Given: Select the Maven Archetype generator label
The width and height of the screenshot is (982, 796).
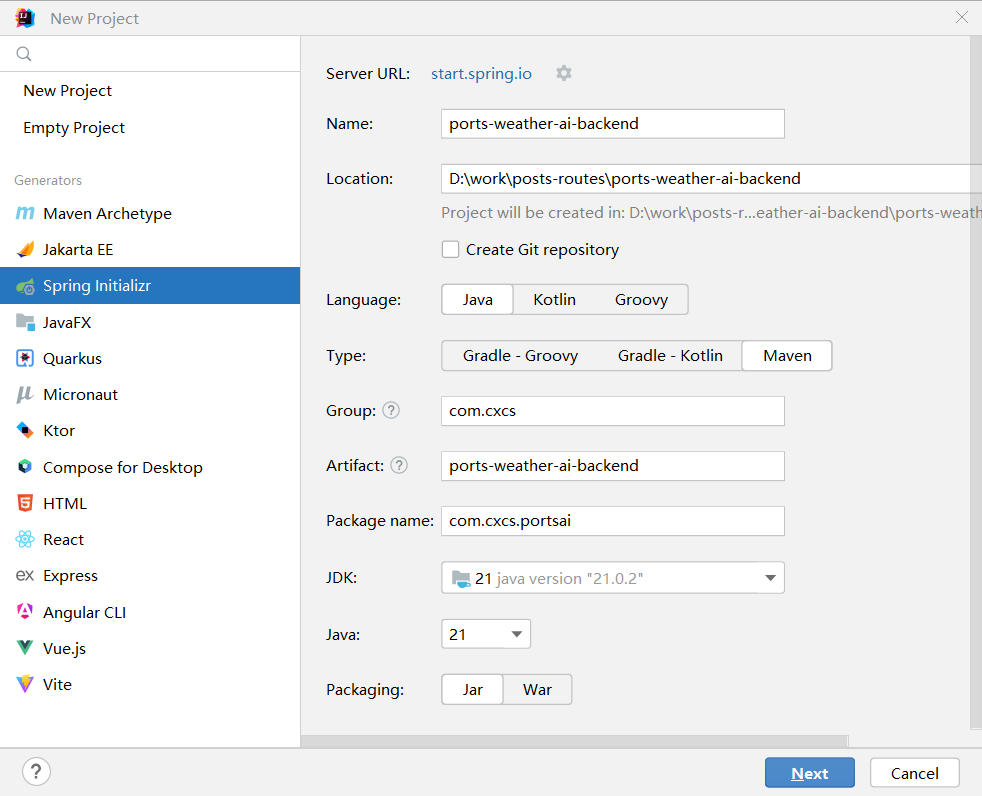Looking at the screenshot, I should (x=107, y=214).
